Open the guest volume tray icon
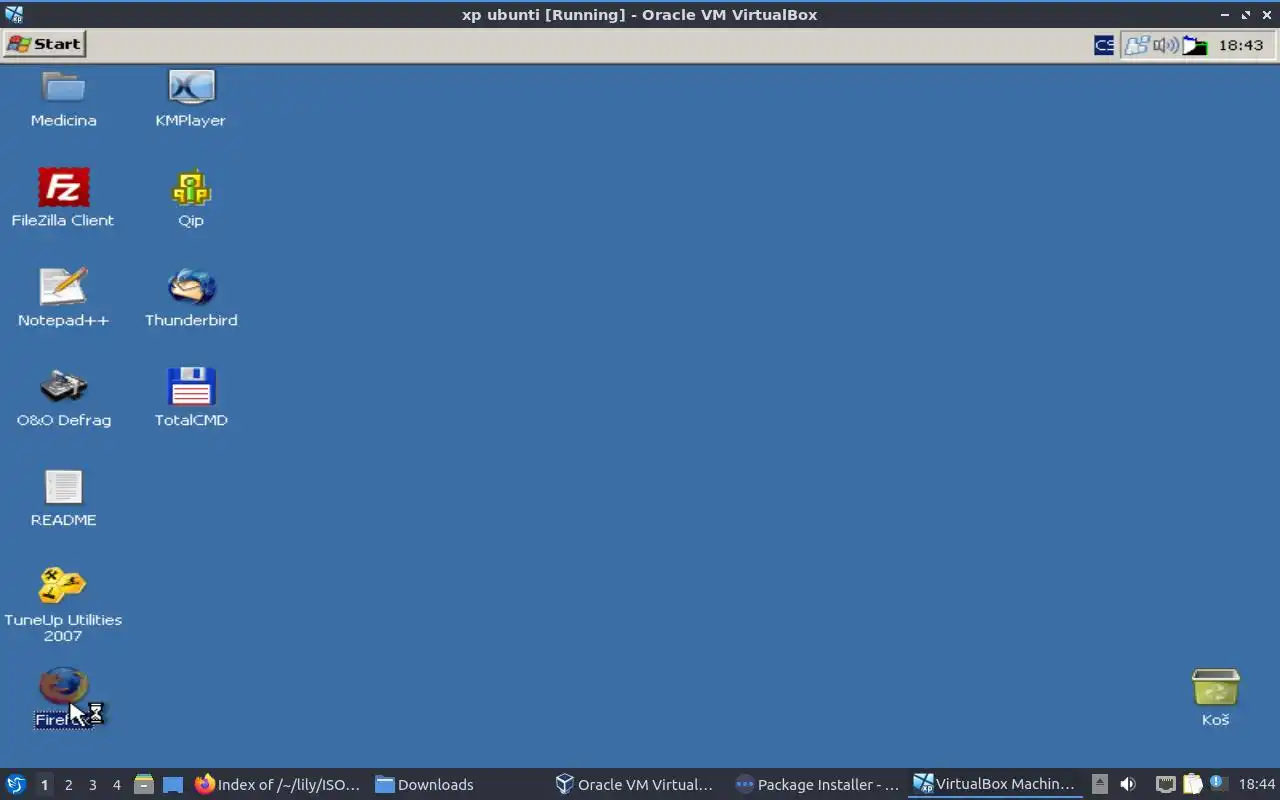This screenshot has height=800, width=1280. click(x=1165, y=45)
